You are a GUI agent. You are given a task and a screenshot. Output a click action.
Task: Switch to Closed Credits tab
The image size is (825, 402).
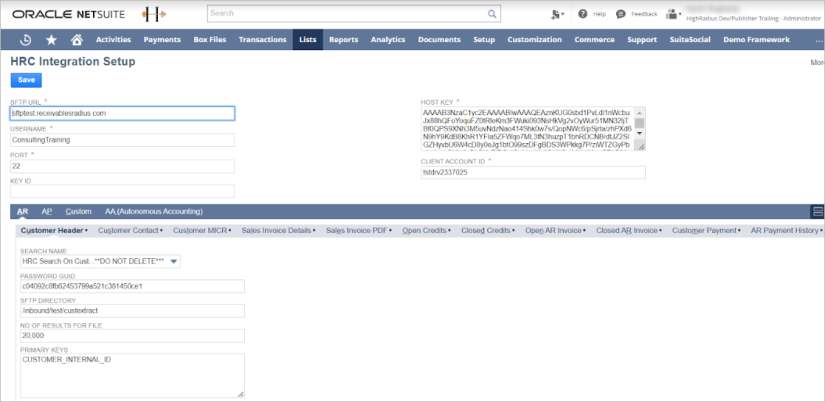tap(488, 230)
